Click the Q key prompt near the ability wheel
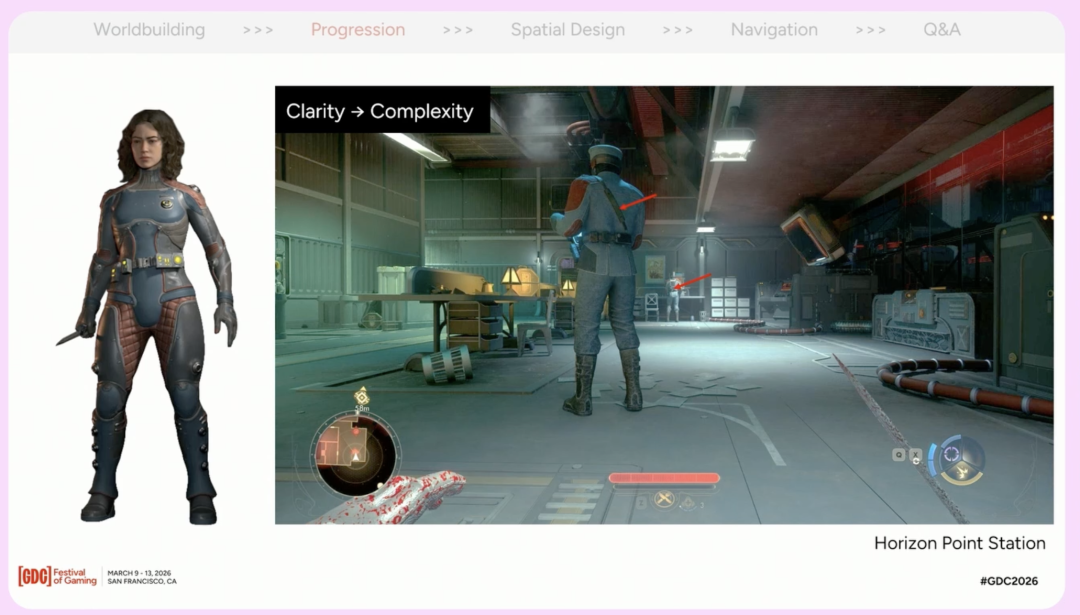This screenshot has height=615, width=1080. [x=899, y=455]
